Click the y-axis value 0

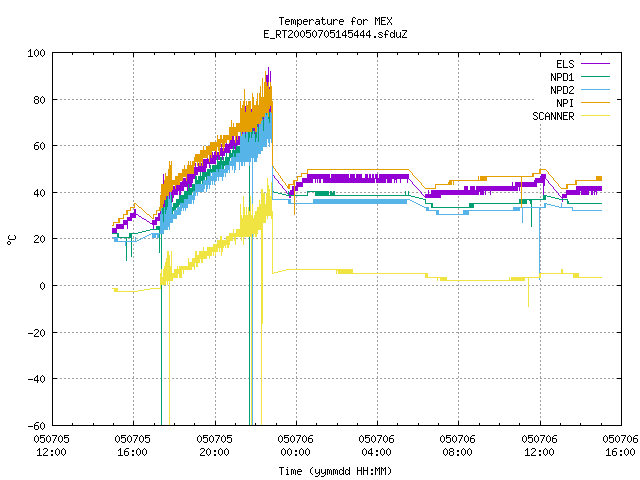(x=42, y=286)
